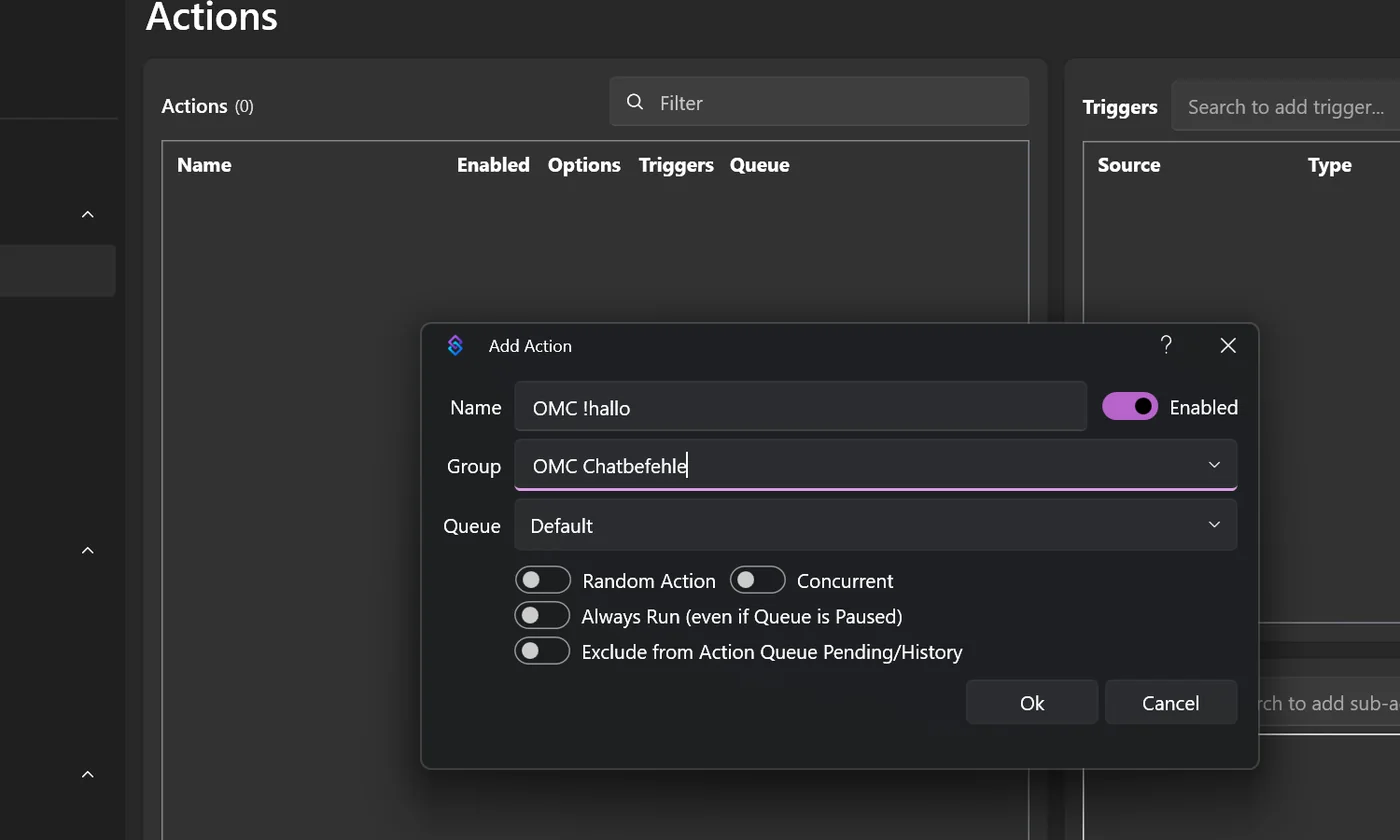Screen dimensions: 1400x840
Task: Focus the Actions Filter search box
Action: coord(819,102)
